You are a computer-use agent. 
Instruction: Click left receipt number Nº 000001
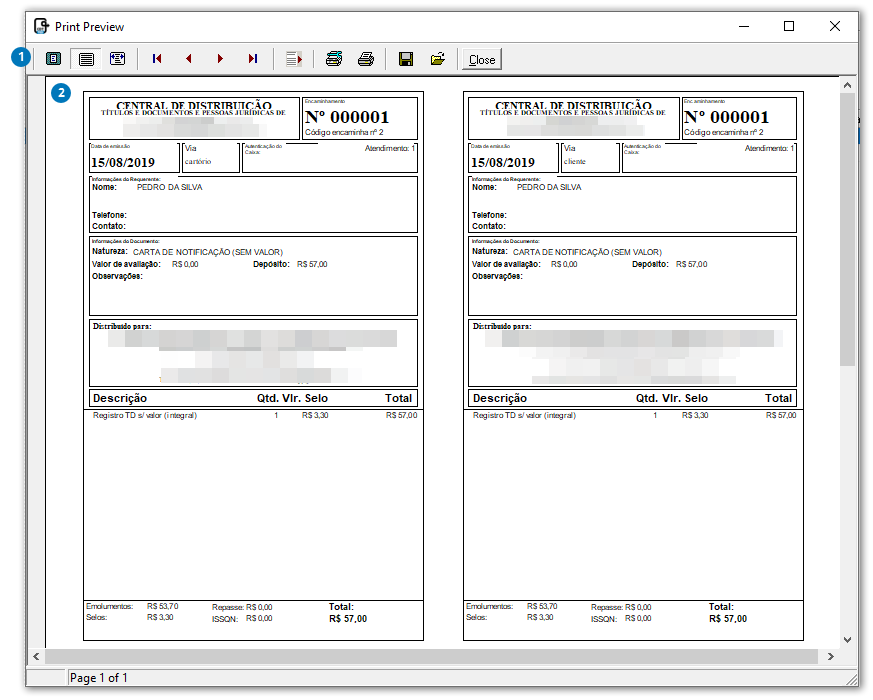point(347,117)
